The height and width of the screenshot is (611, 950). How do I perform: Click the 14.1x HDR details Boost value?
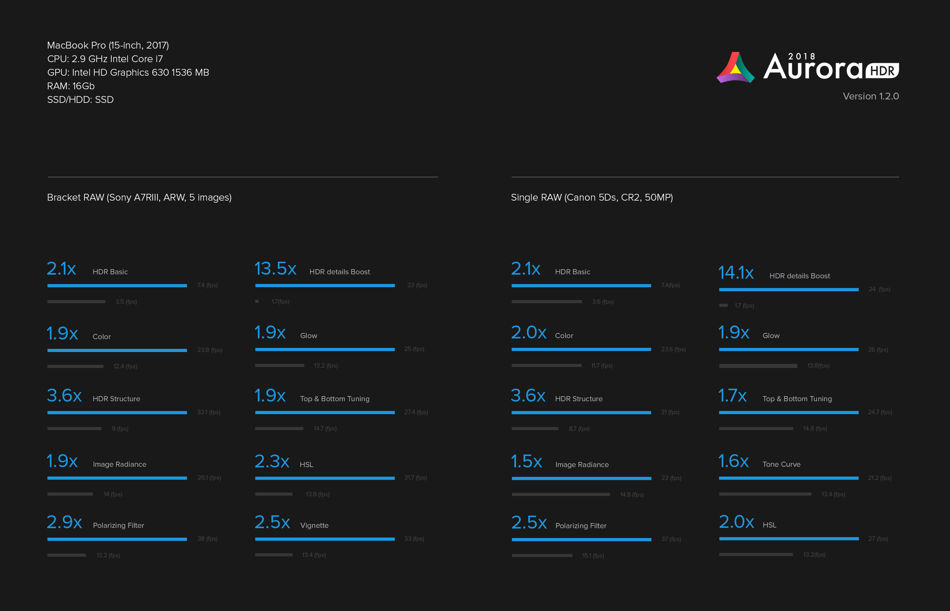736,273
